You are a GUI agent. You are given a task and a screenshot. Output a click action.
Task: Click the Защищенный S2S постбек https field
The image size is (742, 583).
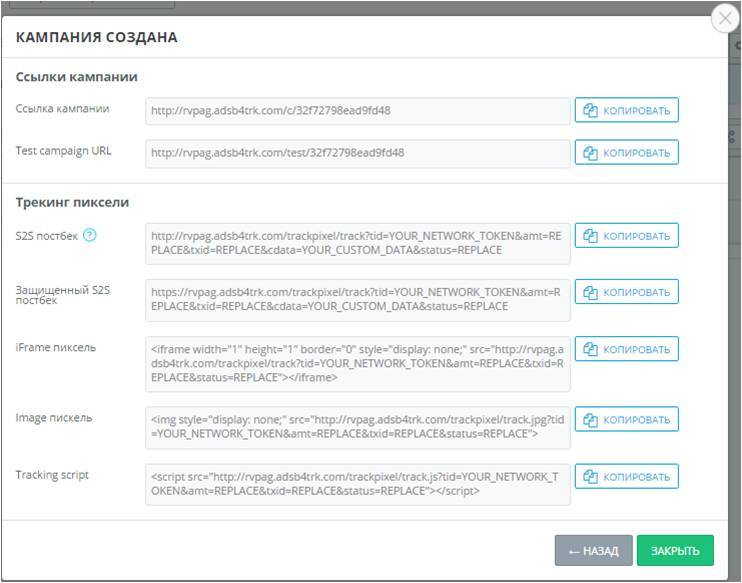[358, 299]
